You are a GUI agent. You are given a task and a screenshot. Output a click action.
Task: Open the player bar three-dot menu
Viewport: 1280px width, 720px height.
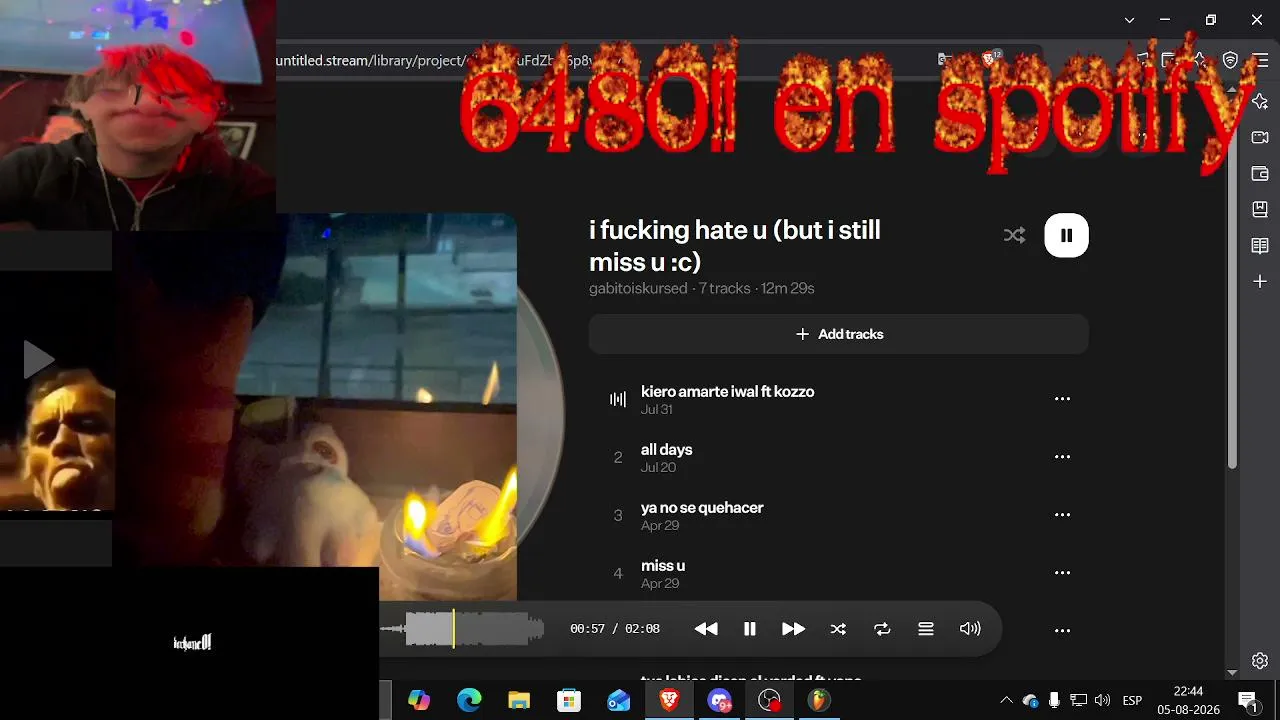(x=1062, y=631)
